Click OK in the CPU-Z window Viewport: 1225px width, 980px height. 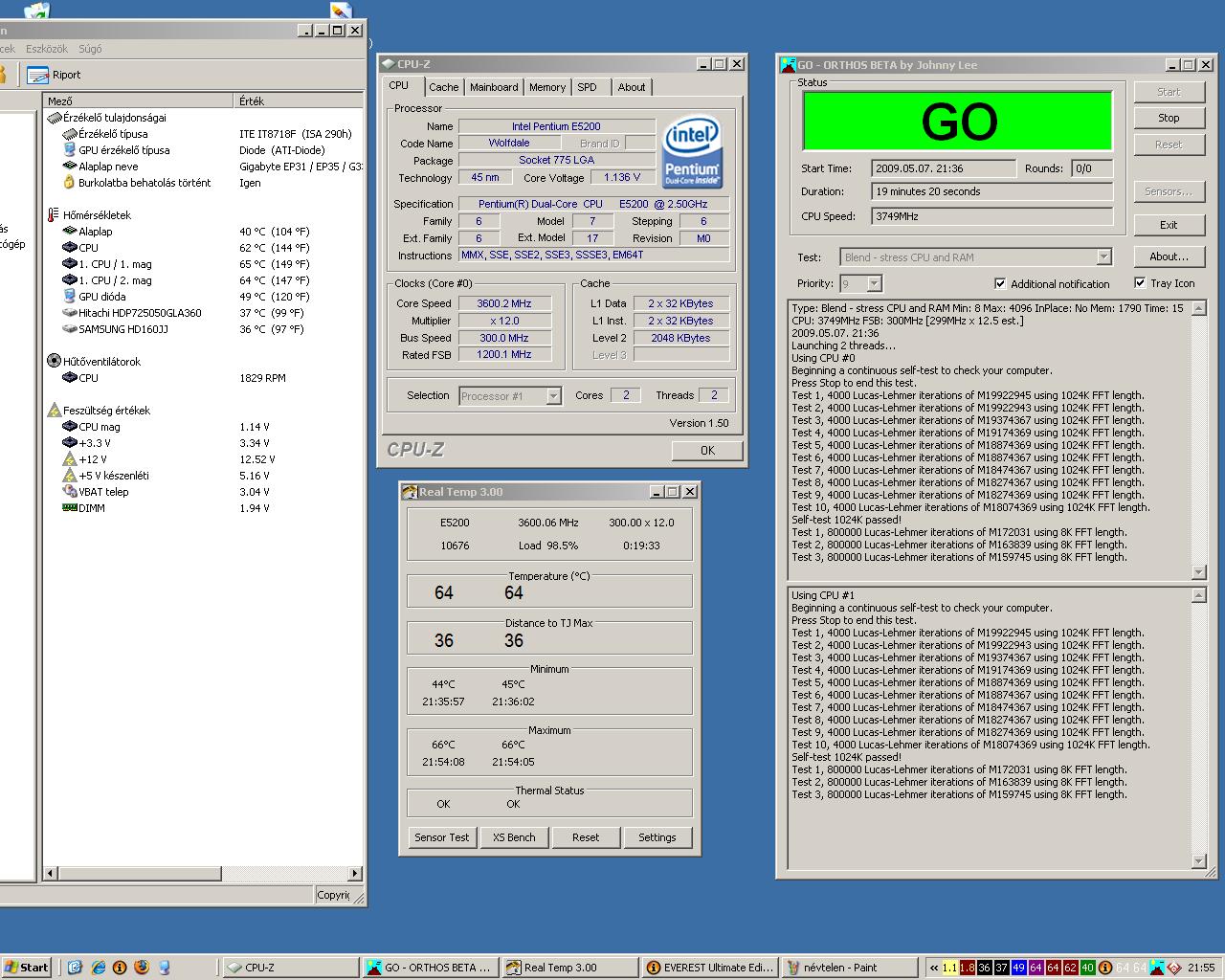click(707, 450)
